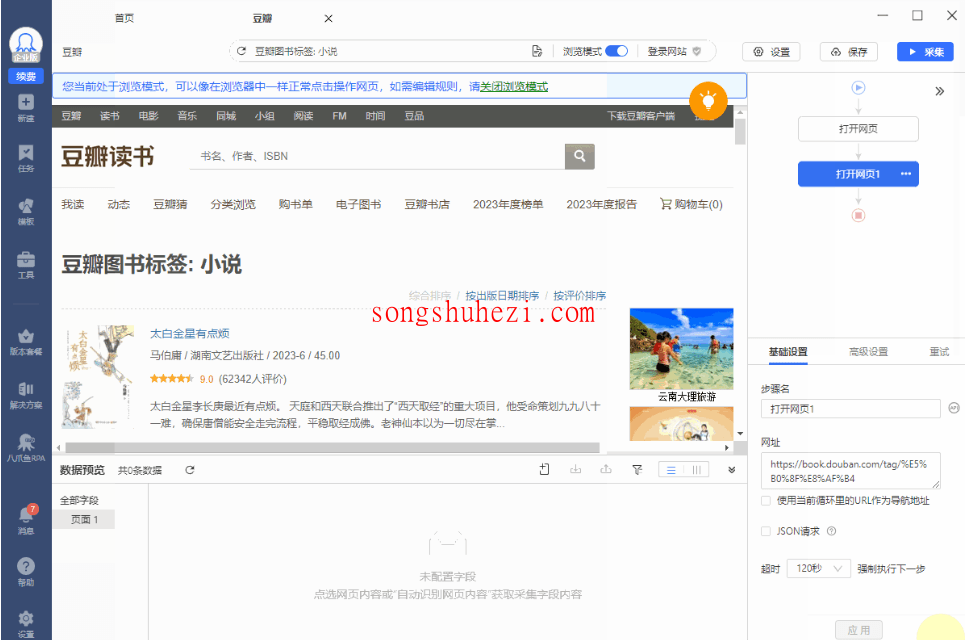The image size is (965, 640).
Task: Open the 设置 button in top toolbar
Action: (x=771, y=52)
